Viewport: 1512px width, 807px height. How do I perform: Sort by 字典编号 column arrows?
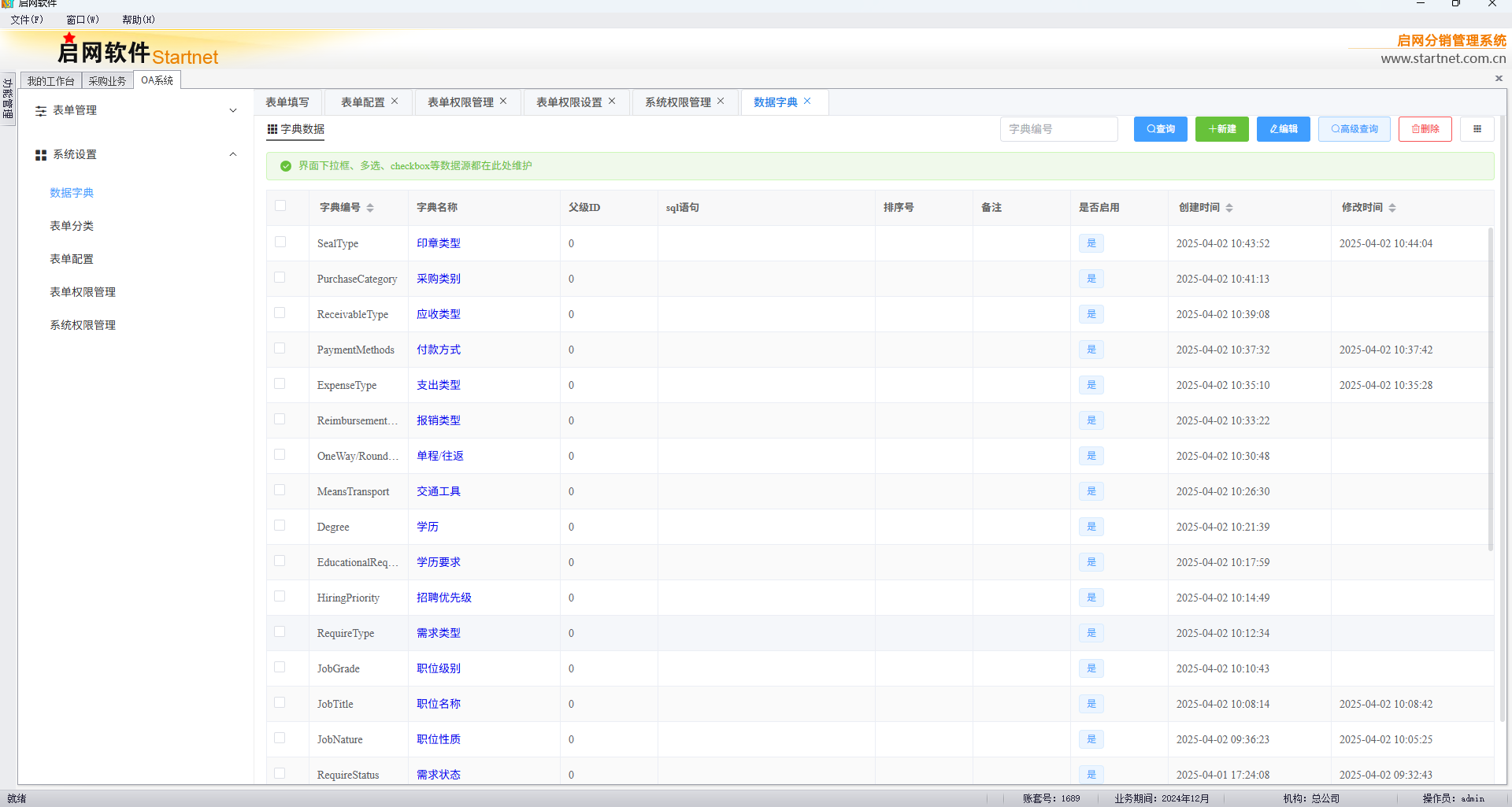(x=370, y=208)
